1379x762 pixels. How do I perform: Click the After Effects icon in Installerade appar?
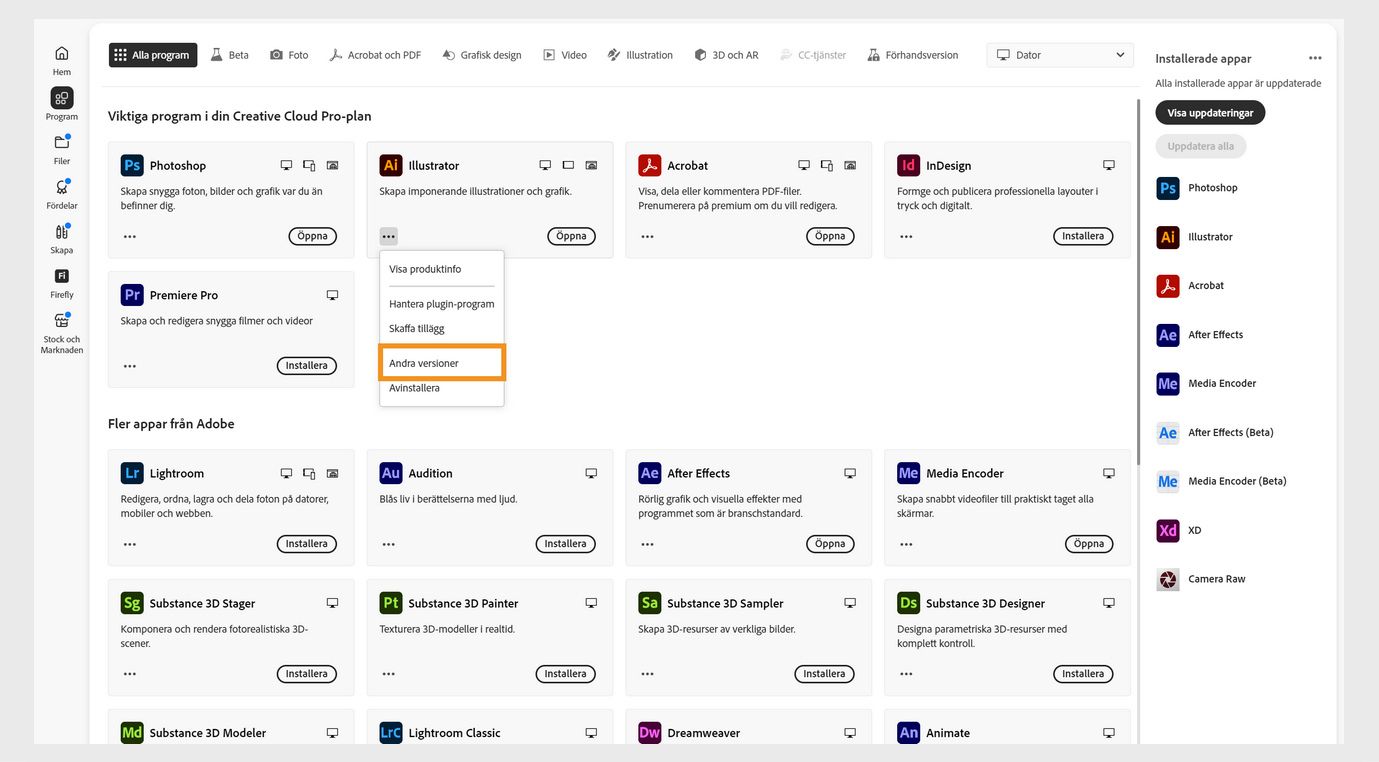click(x=1168, y=335)
